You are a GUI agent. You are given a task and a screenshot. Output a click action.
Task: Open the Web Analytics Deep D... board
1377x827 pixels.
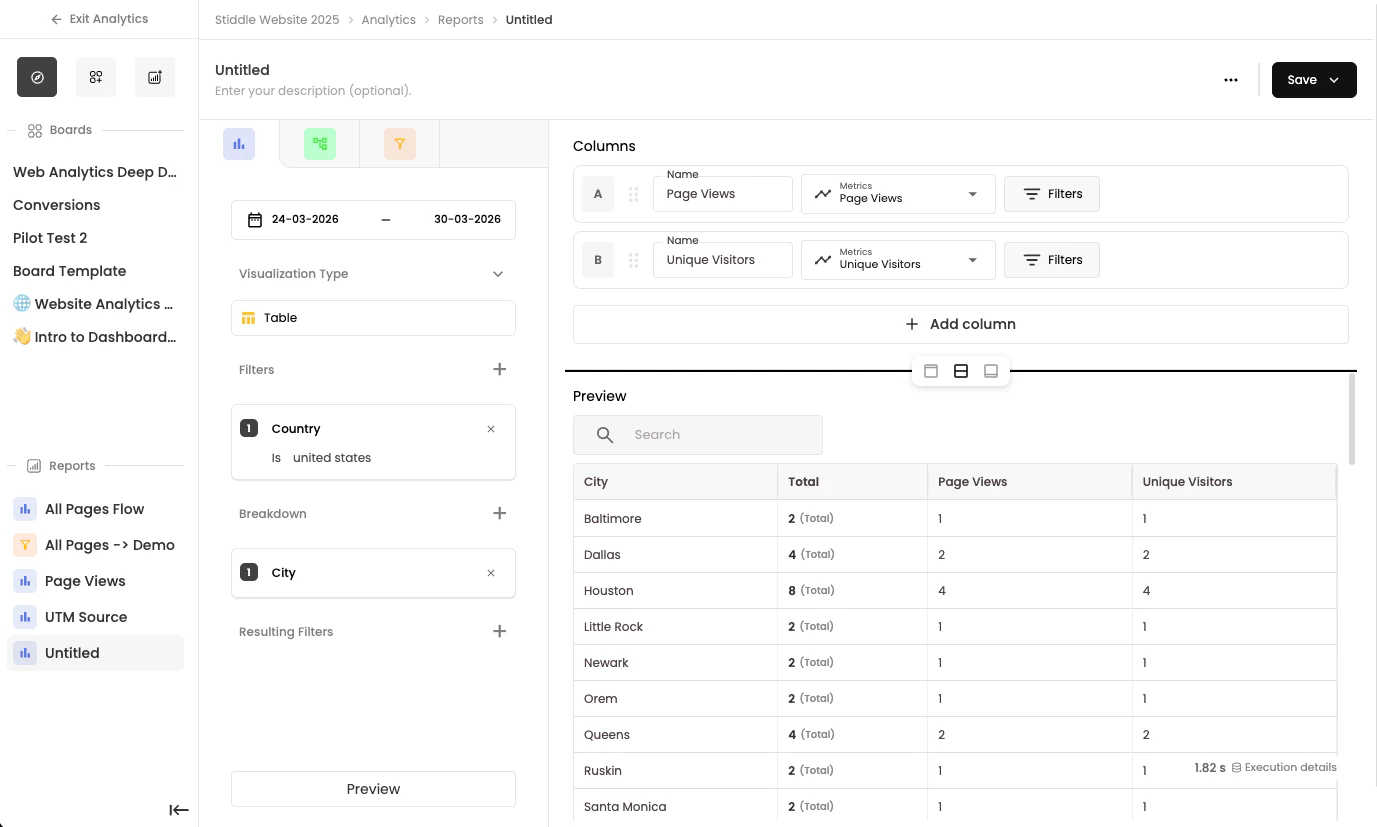pyautogui.click(x=95, y=172)
